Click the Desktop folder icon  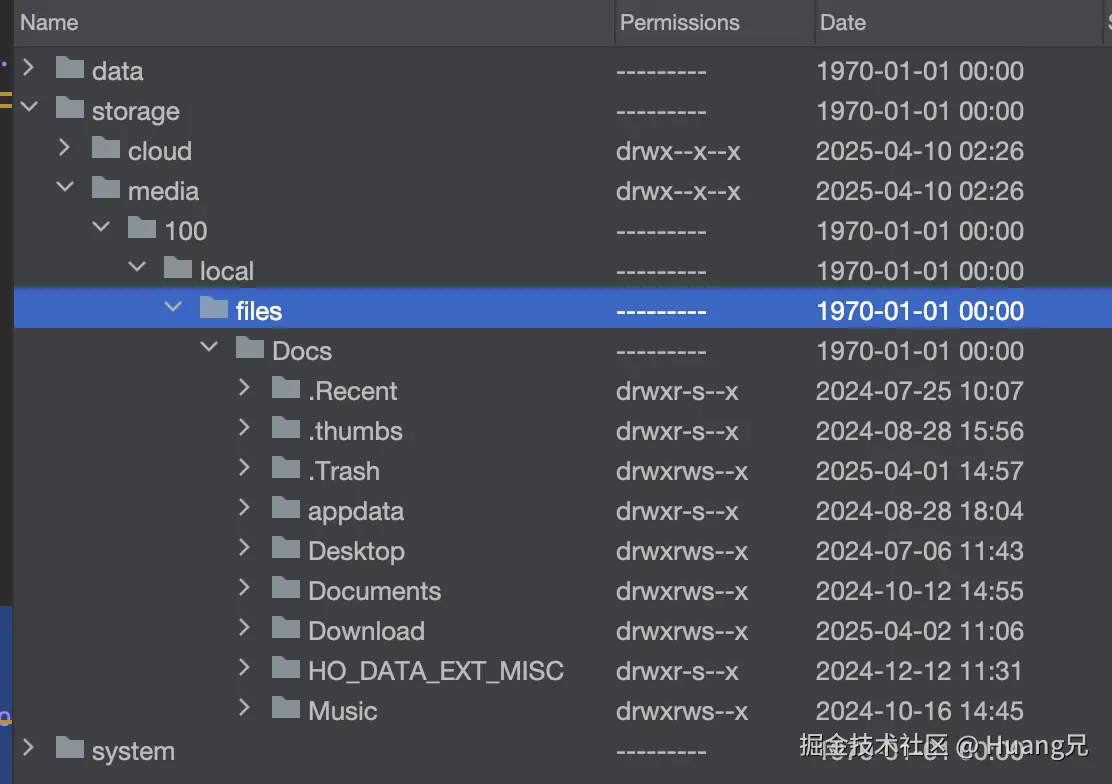285,550
